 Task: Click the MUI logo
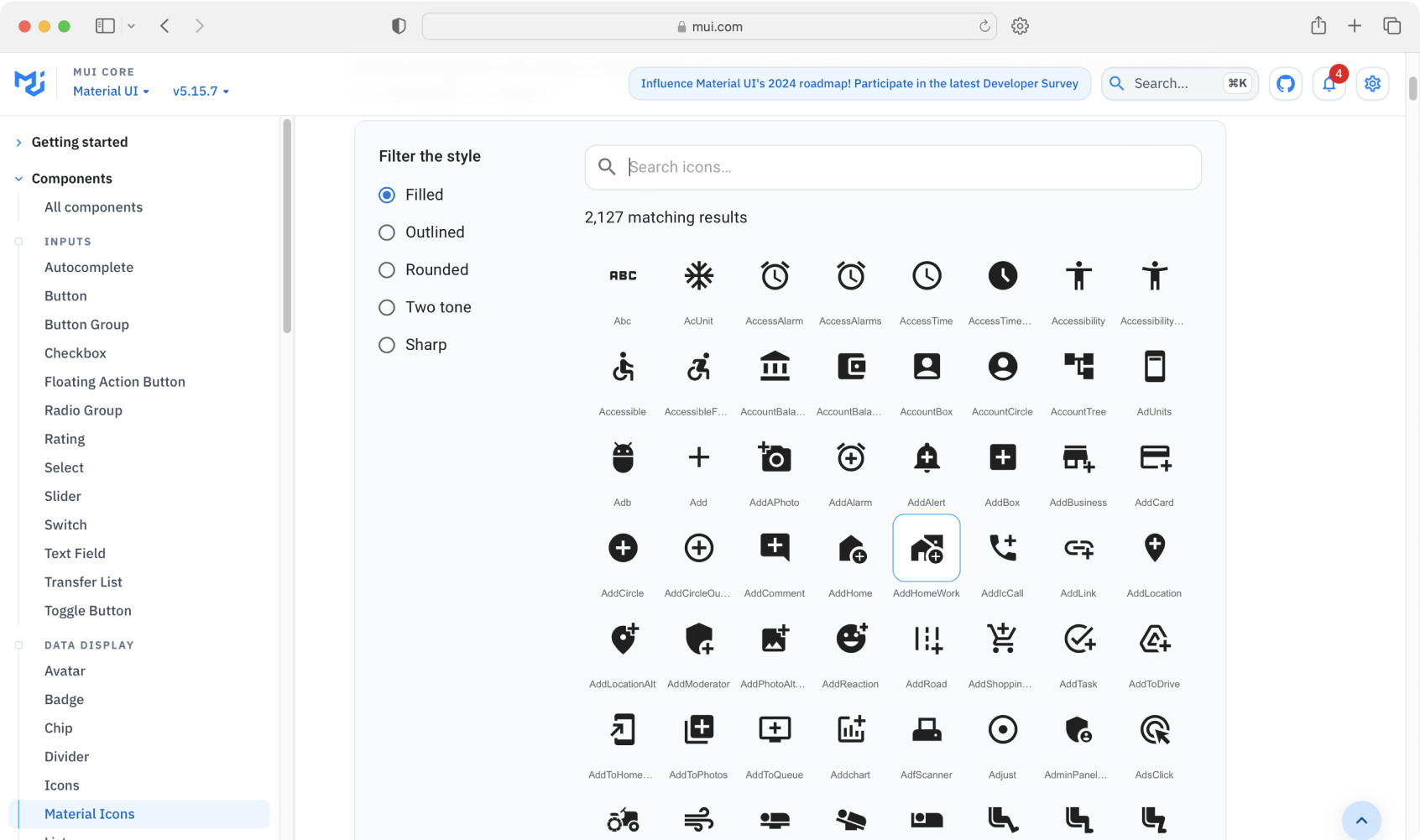(30, 82)
